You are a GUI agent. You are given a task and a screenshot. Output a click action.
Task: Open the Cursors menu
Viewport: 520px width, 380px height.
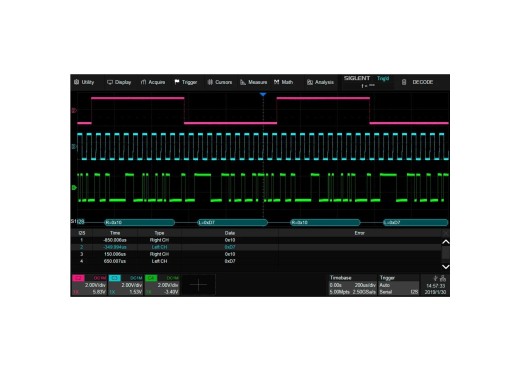coord(220,82)
